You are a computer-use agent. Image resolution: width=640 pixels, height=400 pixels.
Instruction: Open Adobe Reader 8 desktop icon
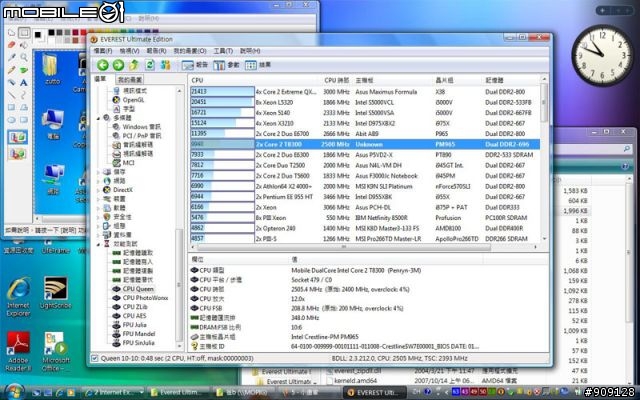pyautogui.click(x=18, y=351)
